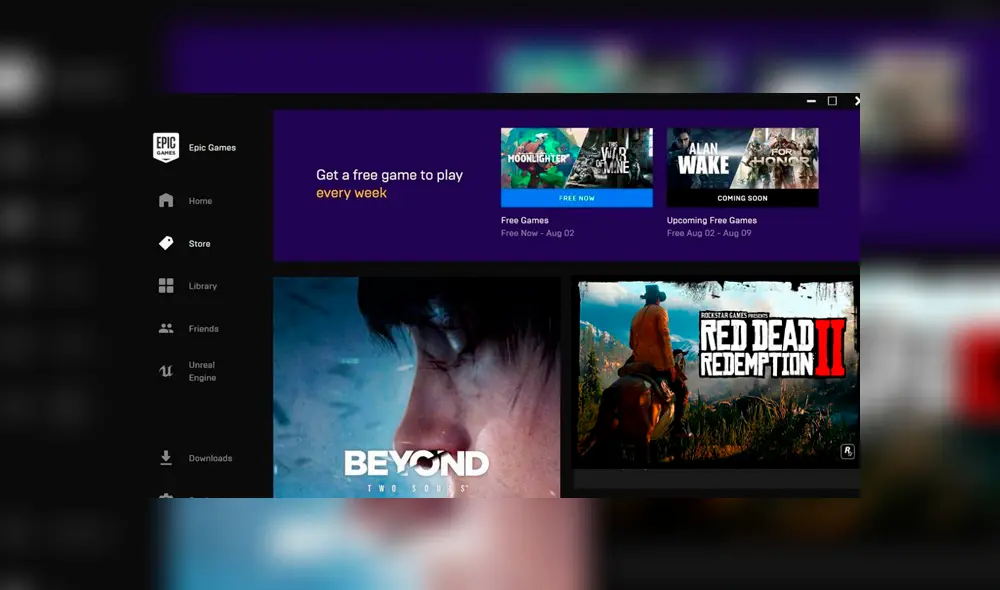Click the Epic Games logo
The height and width of the screenshot is (590, 1000).
tap(166, 147)
